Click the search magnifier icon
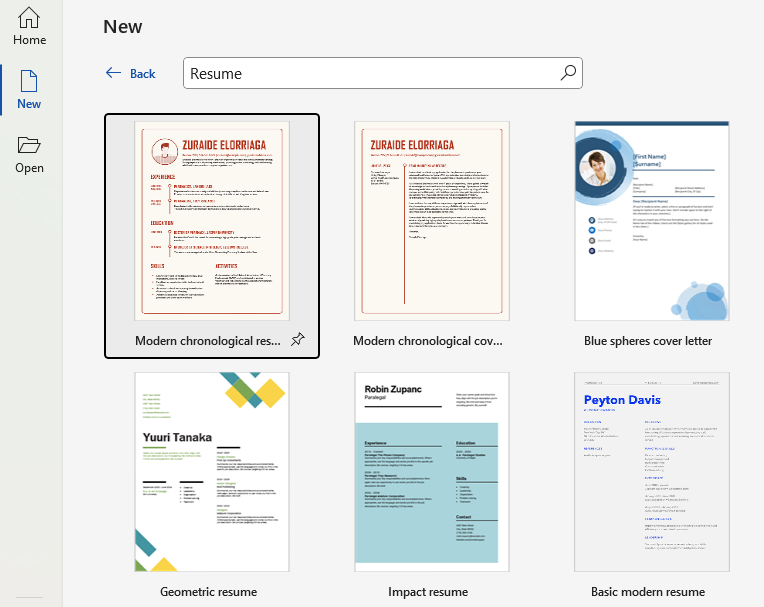This screenshot has width=764, height=607. point(568,73)
